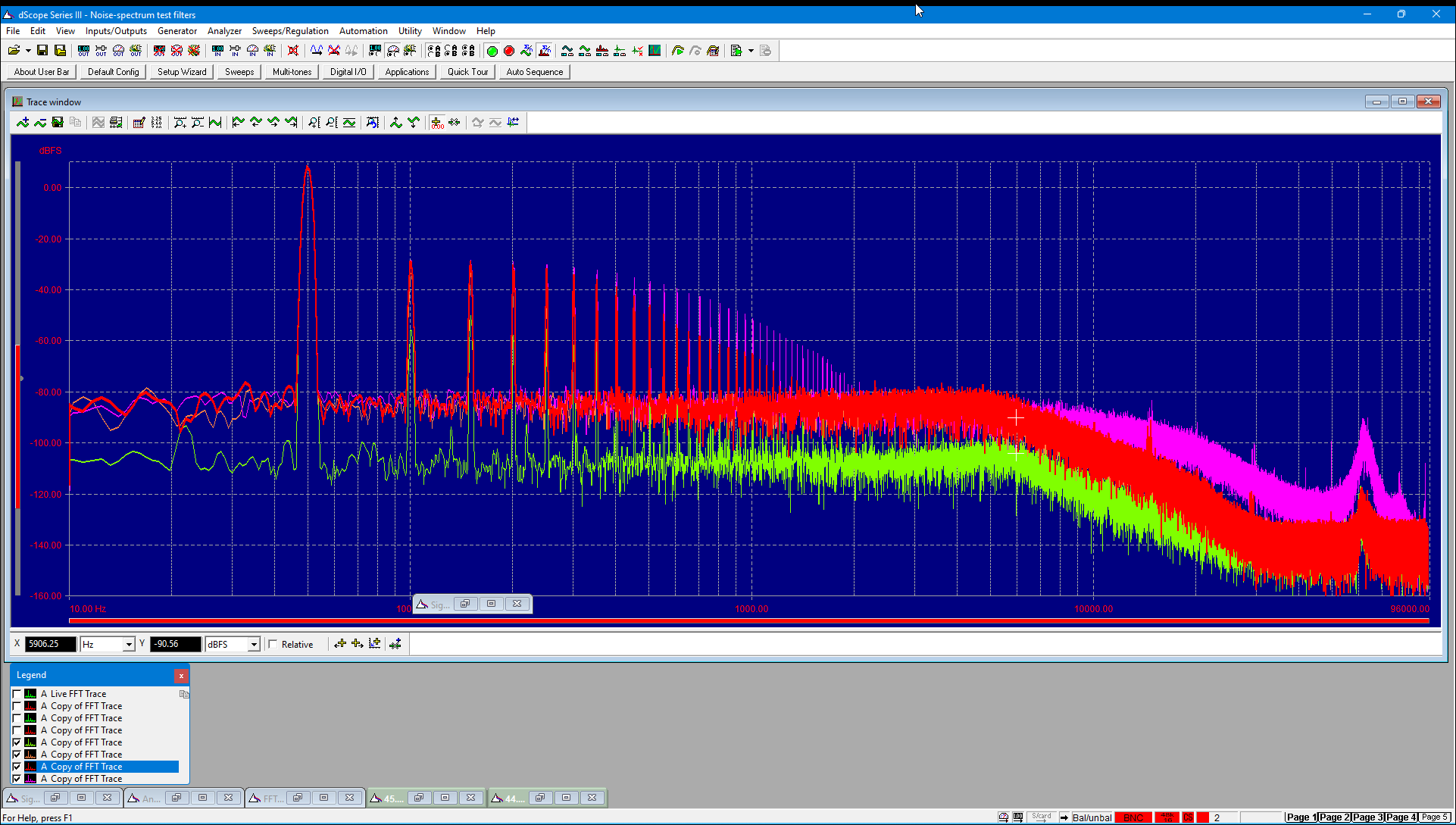Enable the Live FFT Trace checkbox

point(17,694)
